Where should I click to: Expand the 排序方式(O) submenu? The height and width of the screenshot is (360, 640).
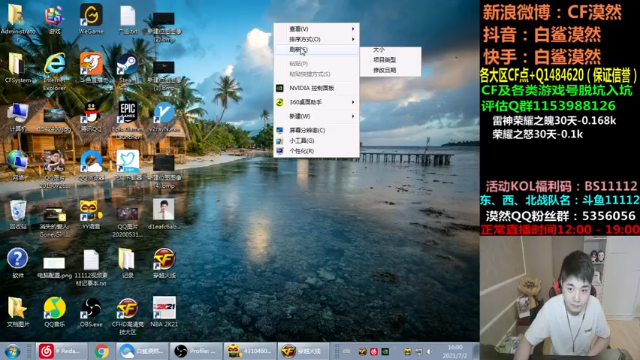(316, 39)
